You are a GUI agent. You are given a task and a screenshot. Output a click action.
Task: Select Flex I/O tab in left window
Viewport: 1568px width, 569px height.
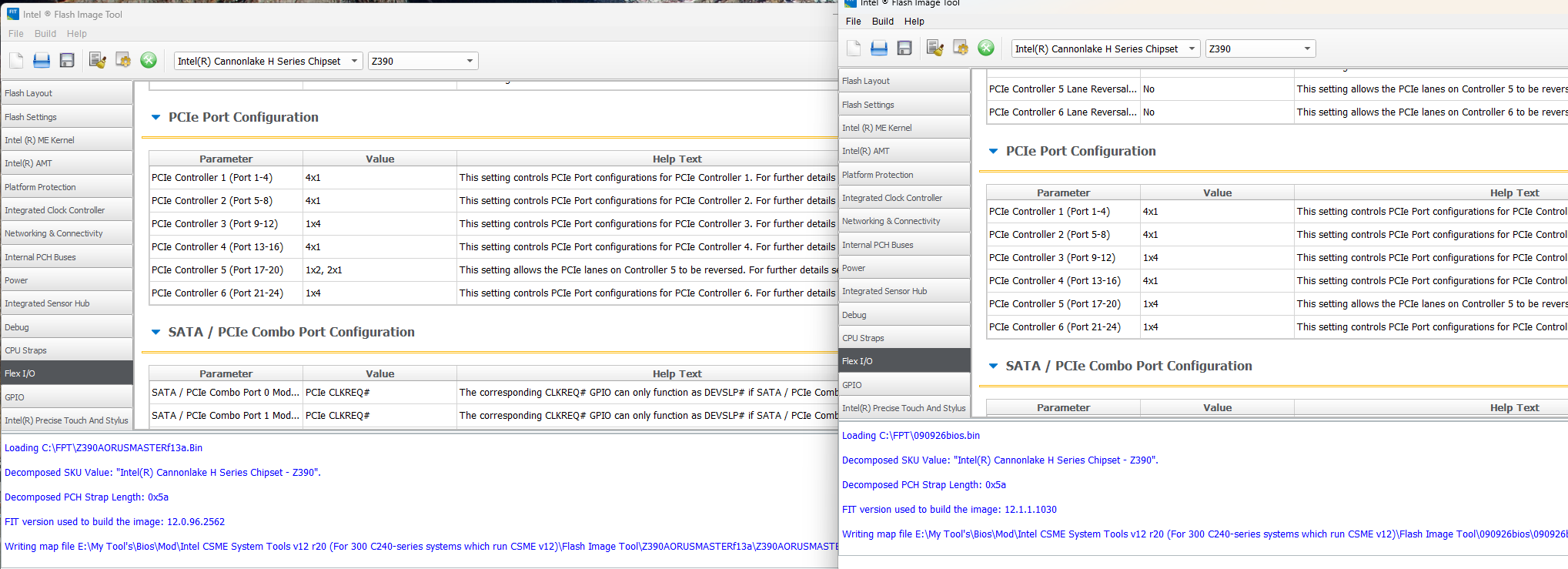point(67,373)
